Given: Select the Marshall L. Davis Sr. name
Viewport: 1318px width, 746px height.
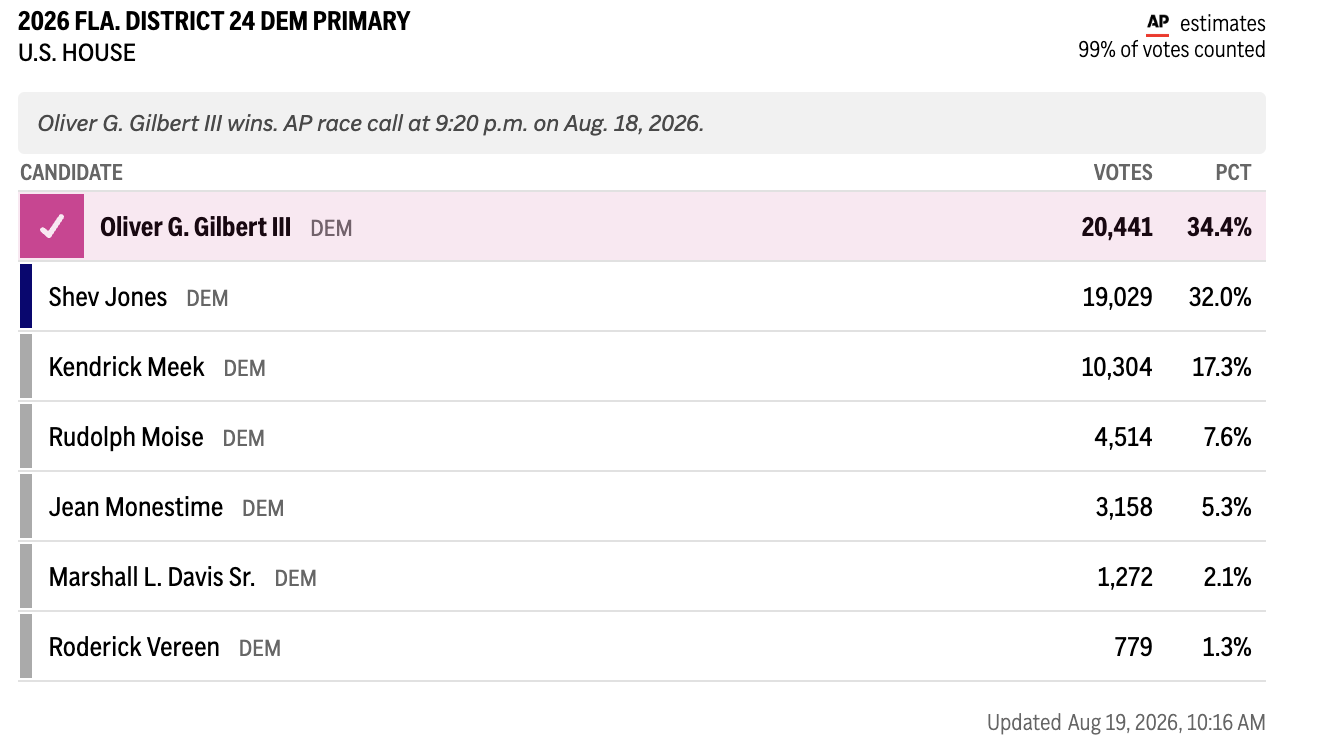Looking at the screenshot, I should [x=152, y=577].
